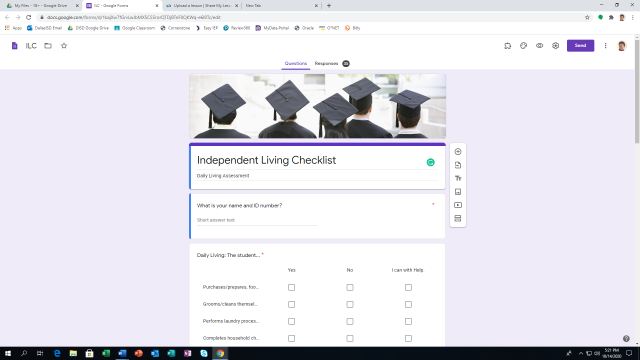Image resolution: width=640 pixels, height=360 pixels.
Task: Add question from side toolbar
Action: point(458,151)
